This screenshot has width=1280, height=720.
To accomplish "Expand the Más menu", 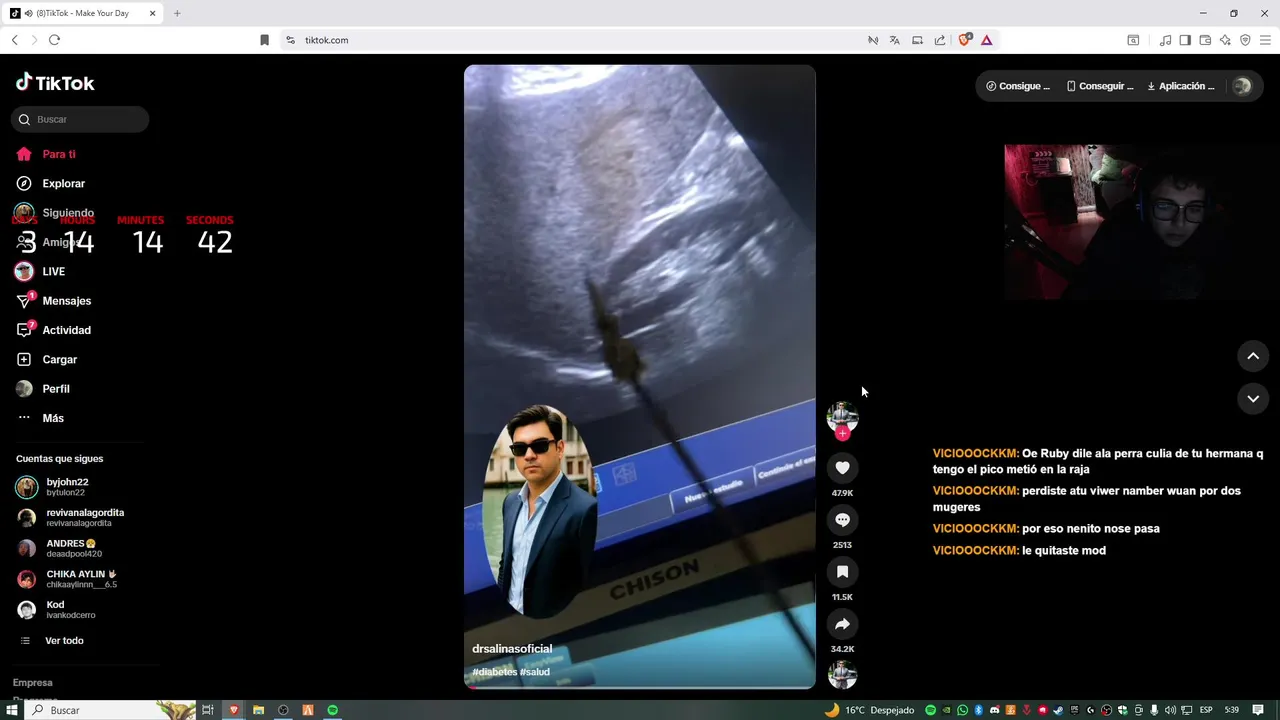I will (x=40, y=418).
